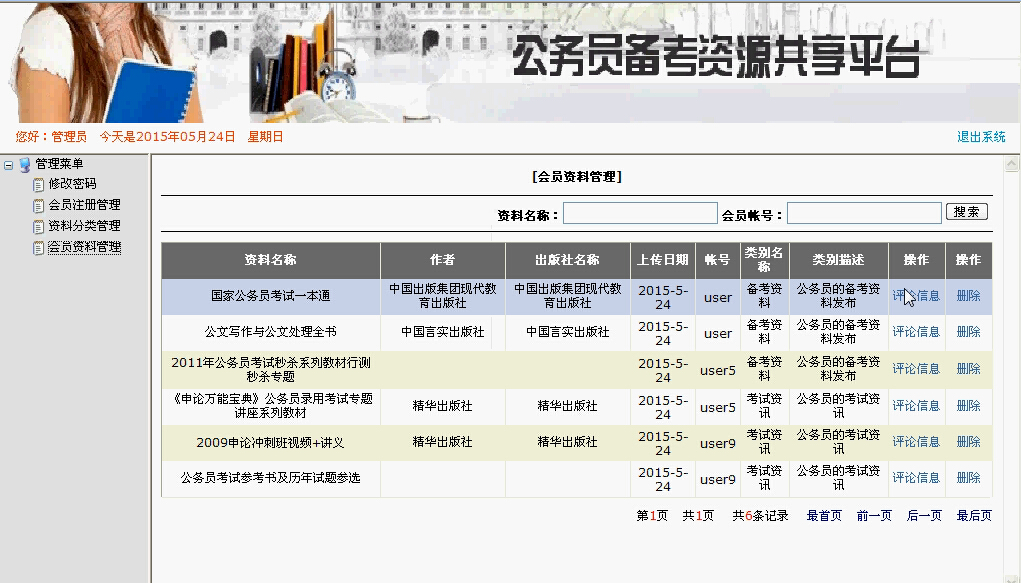
Task: Open 评论信息 for 国家公务员考试一本通
Action: coord(916,296)
